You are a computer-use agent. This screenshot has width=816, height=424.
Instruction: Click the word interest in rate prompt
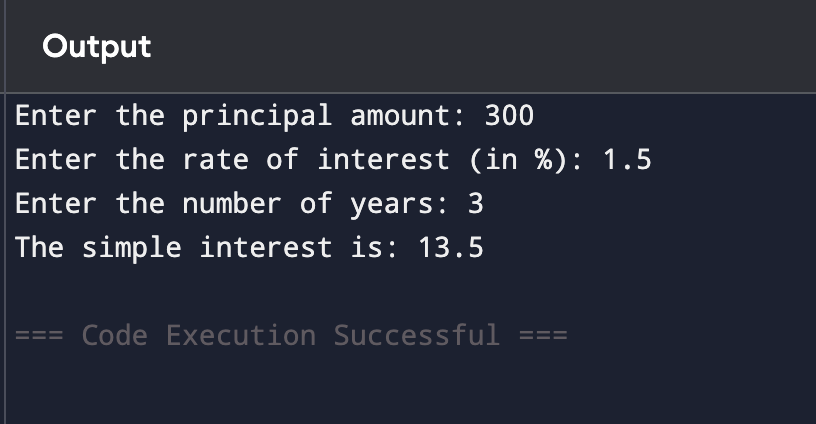384,159
